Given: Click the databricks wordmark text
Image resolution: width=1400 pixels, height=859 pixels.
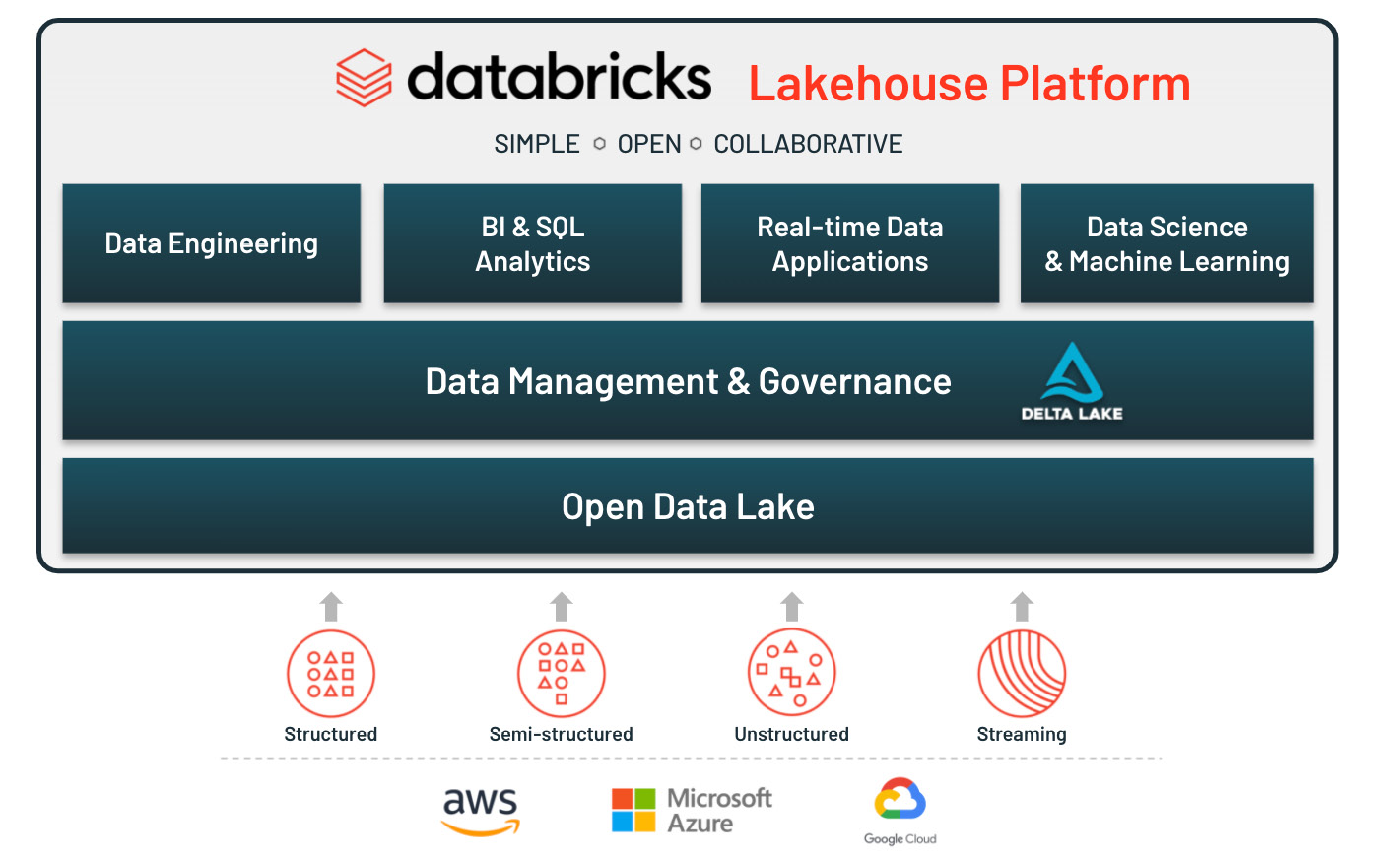Looking at the screenshot, I should [x=559, y=77].
